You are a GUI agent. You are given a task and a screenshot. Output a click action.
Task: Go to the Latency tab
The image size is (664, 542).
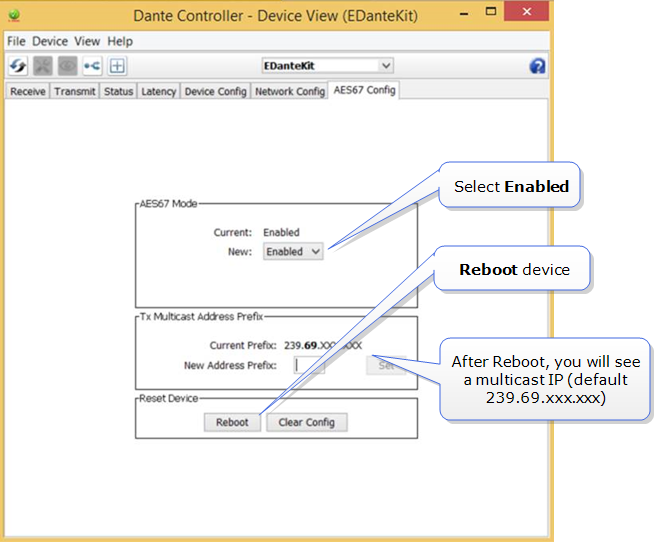(158, 91)
